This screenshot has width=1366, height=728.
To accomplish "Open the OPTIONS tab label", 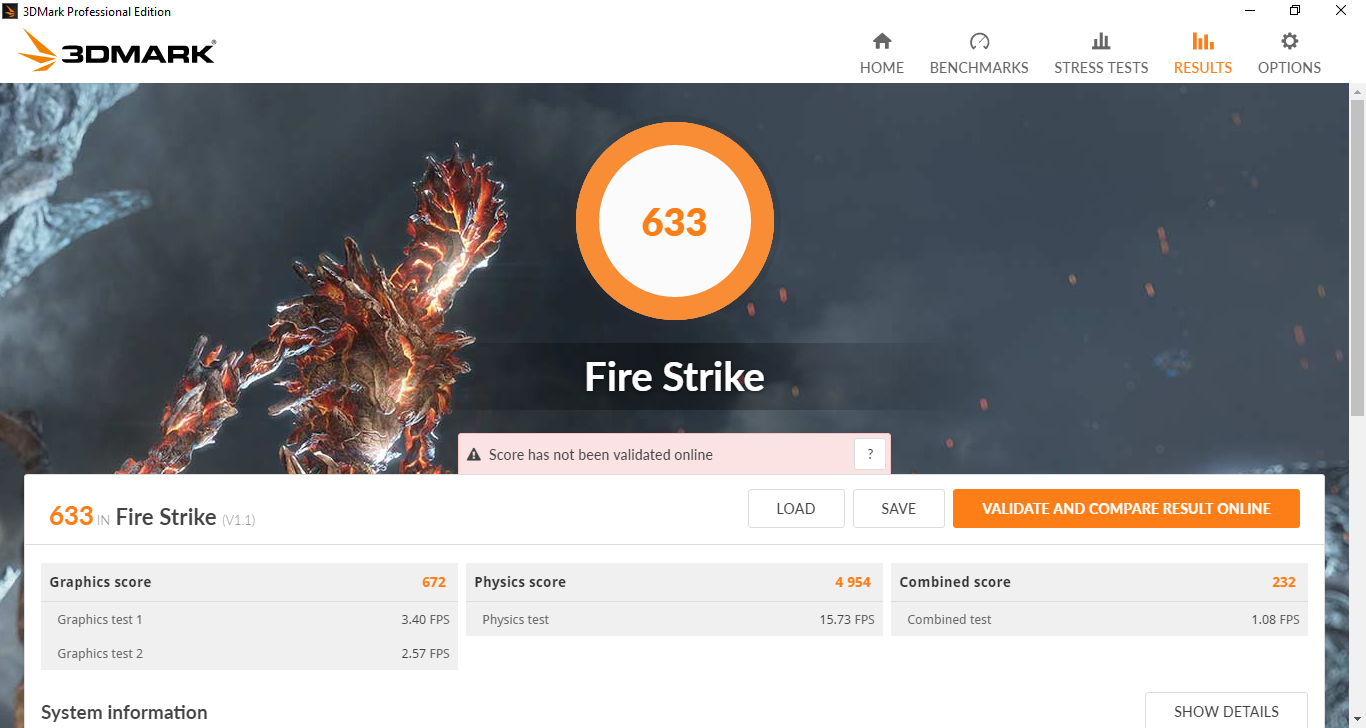I will point(1290,68).
